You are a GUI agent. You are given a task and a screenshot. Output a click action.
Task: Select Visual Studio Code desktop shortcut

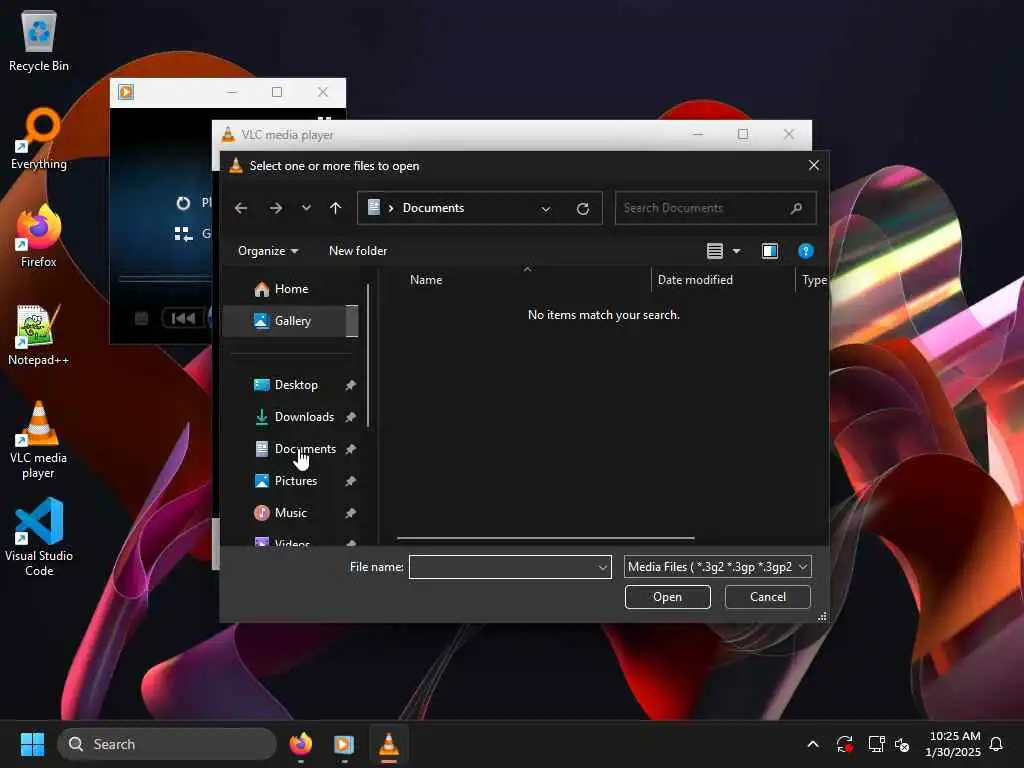coord(39,538)
